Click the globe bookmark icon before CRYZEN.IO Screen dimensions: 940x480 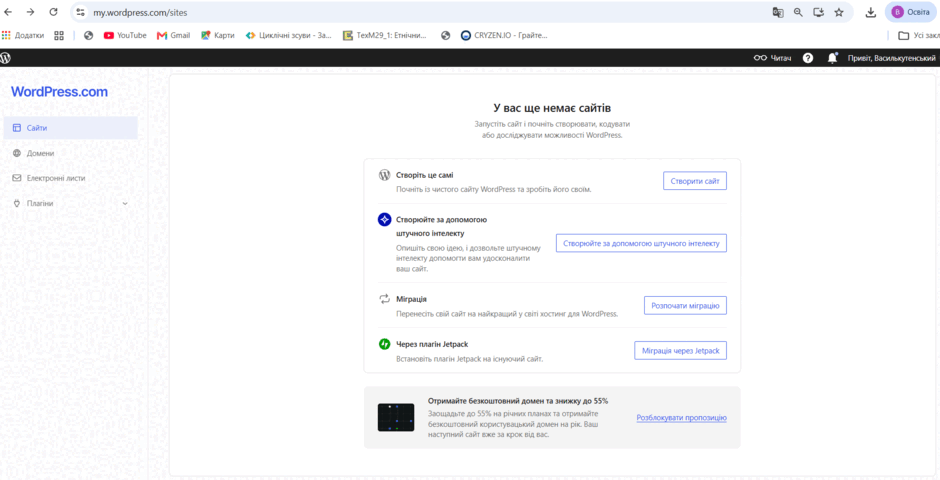(445, 35)
